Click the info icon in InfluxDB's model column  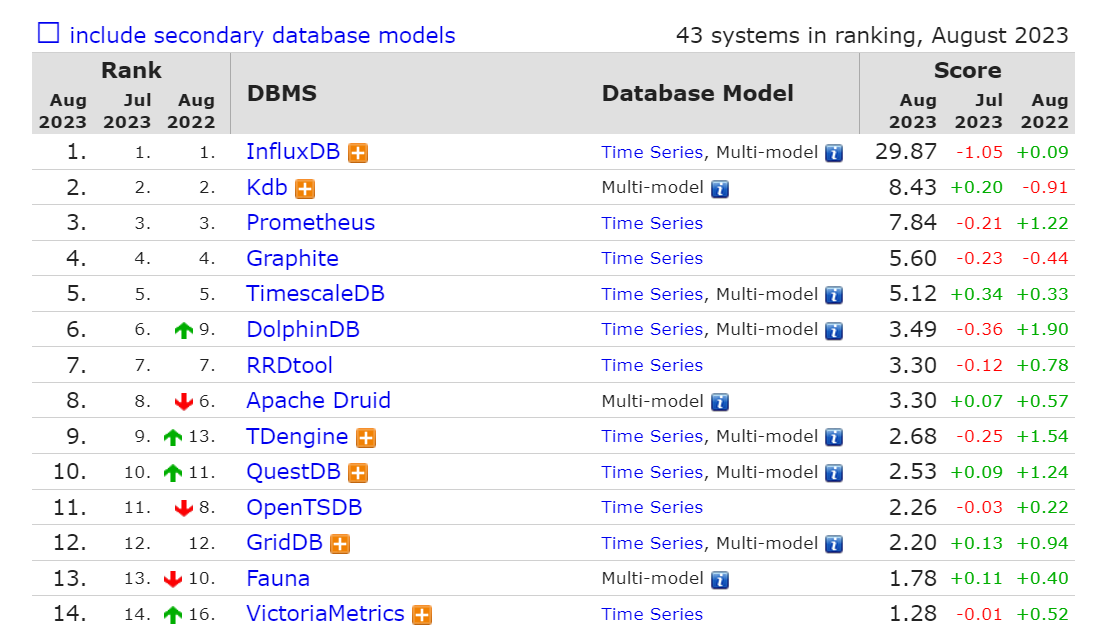click(834, 153)
